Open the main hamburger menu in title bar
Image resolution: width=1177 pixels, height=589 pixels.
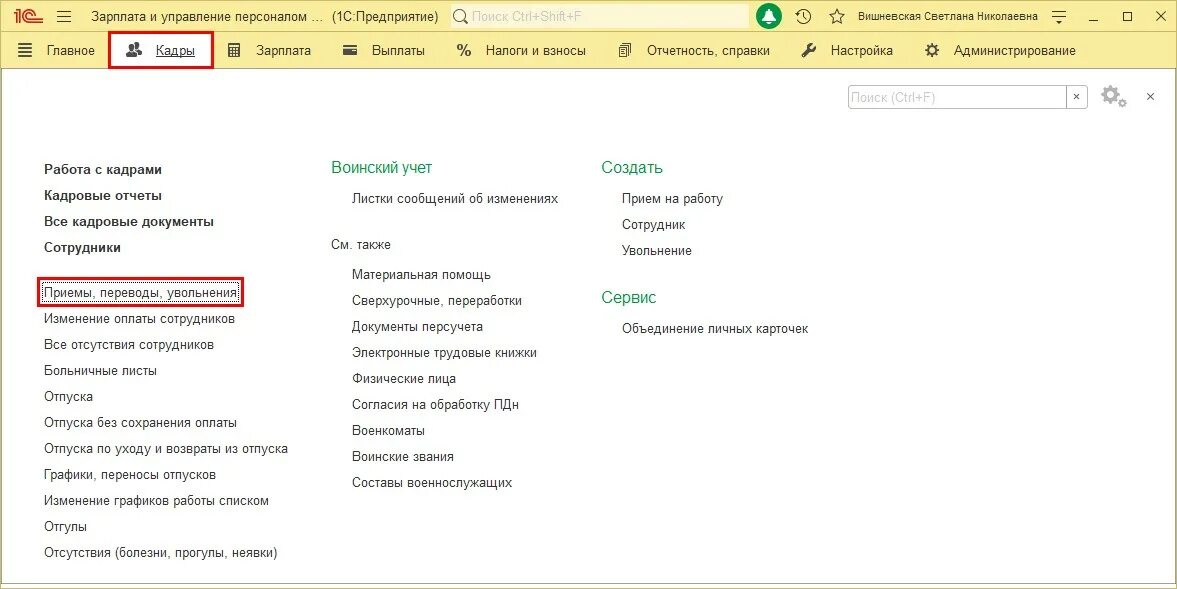[x=64, y=17]
